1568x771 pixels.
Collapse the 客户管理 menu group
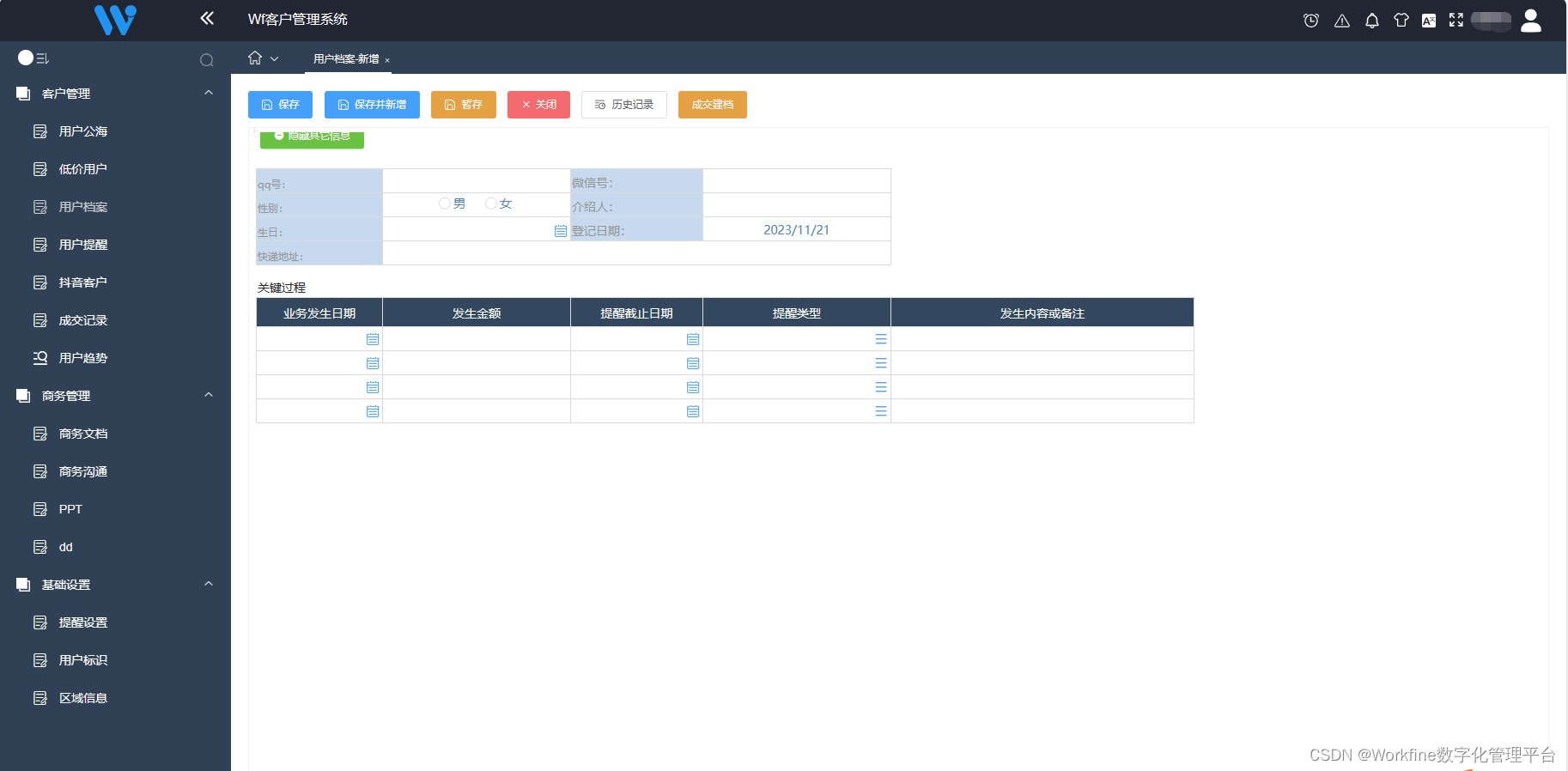pyautogui.click(x=209, y=93)
